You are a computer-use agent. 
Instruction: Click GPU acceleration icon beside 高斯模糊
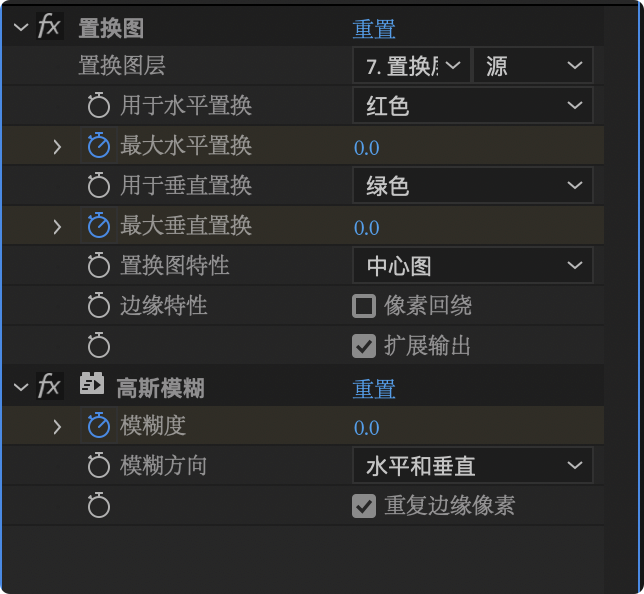pos(93,386)
